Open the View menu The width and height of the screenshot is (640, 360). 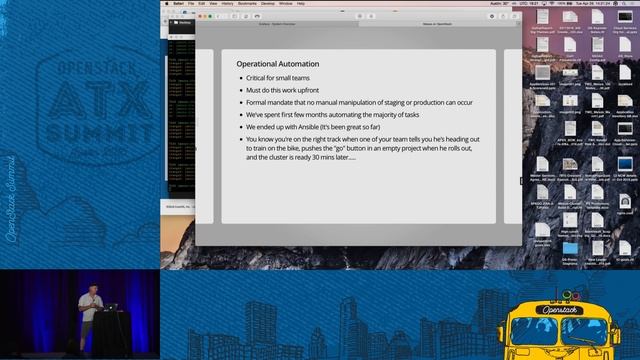[213, 3]
